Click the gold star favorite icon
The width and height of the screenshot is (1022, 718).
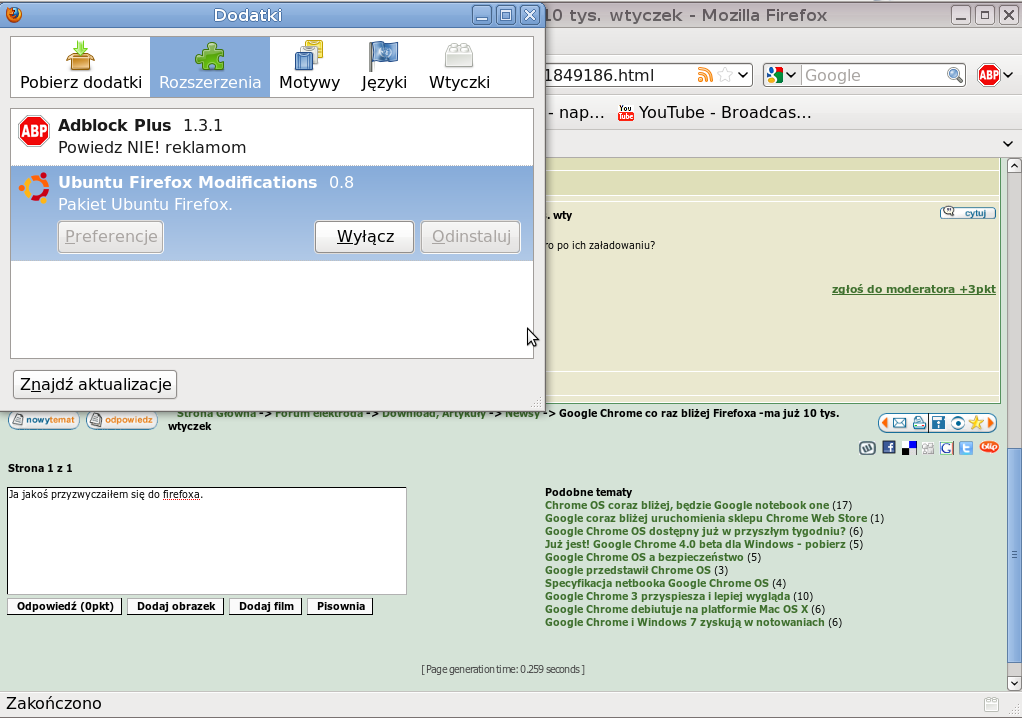pyautogui.click(x=976, y=423)
